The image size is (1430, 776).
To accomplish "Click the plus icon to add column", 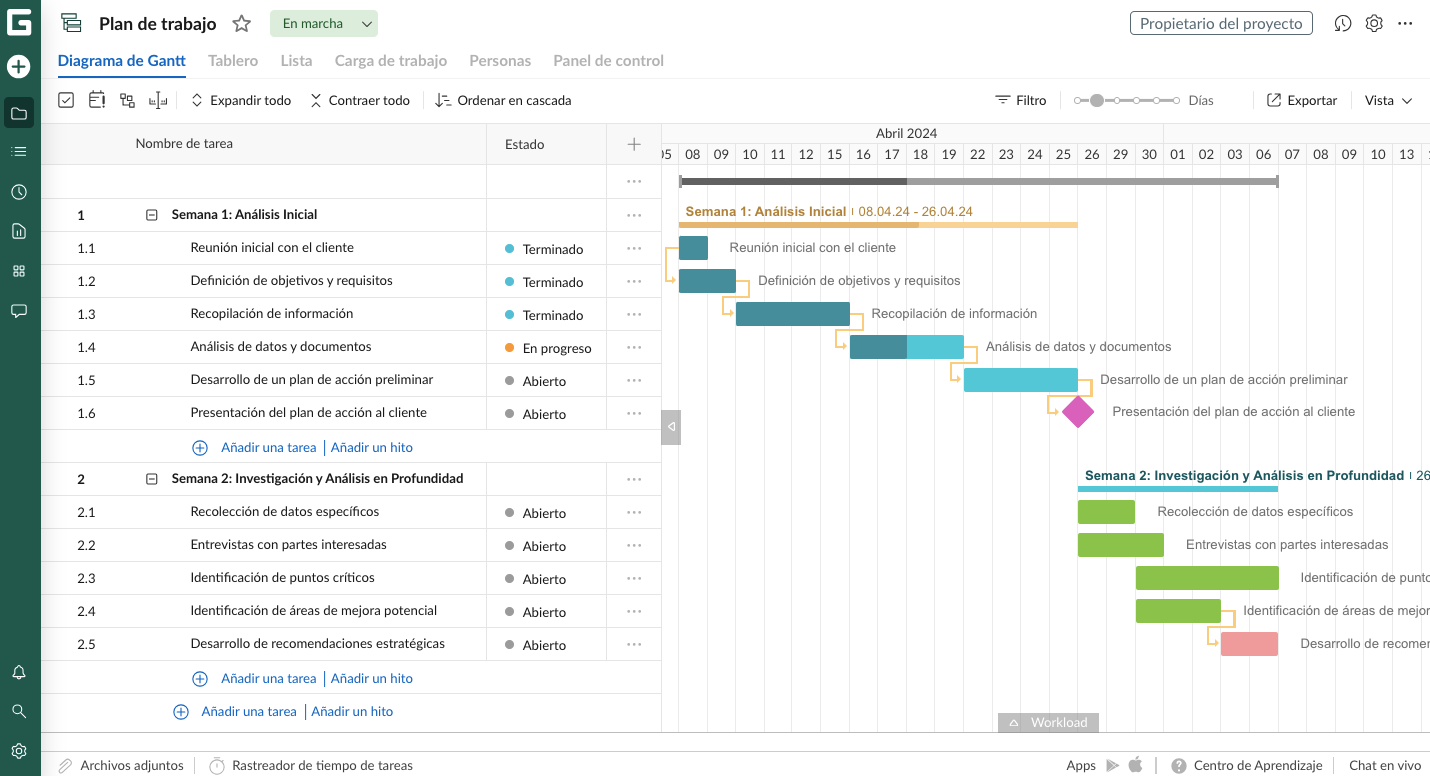I will point(634,144).
